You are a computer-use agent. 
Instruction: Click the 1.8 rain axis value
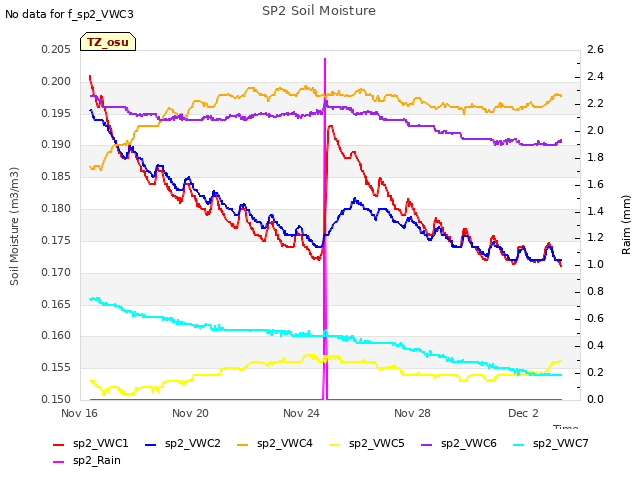[x=595, y=157]
